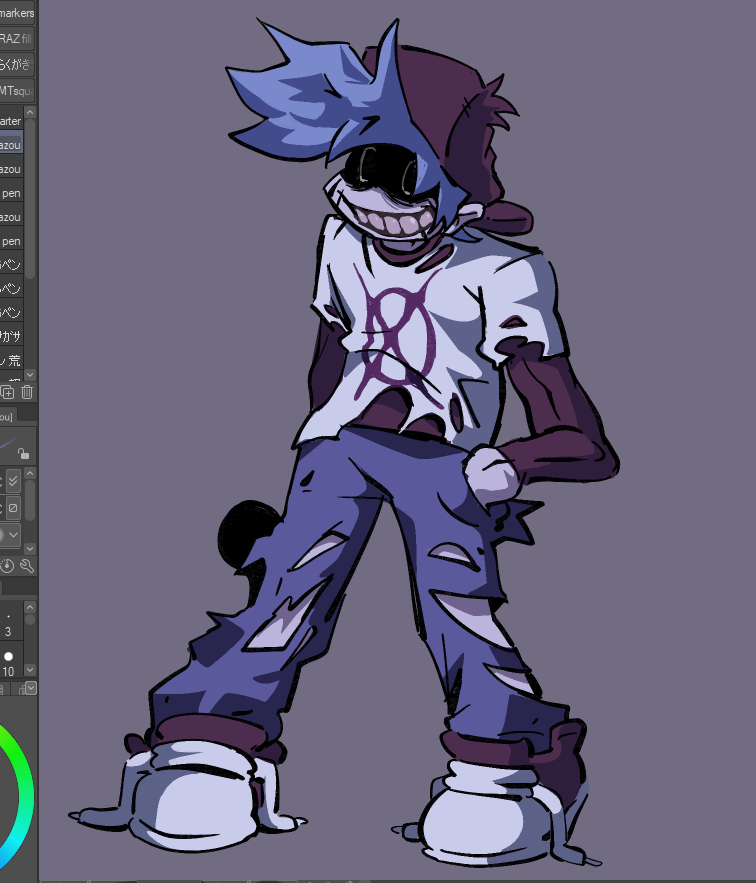The width and height of the screenshot is (756, 883).
Task: Click brush size panel scroll-up arrow
Action: click(x=30, y=606)
